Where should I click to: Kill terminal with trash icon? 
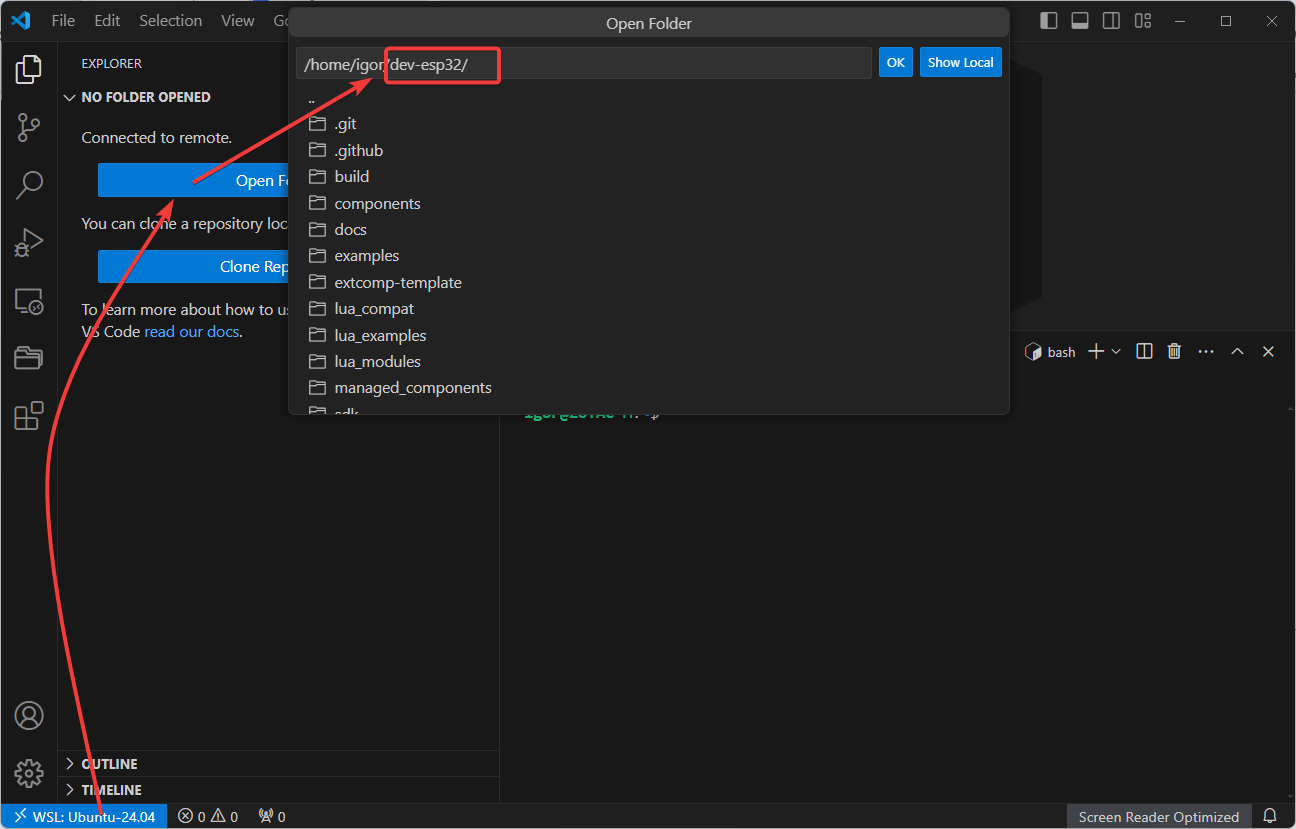tap(1174, 351)
